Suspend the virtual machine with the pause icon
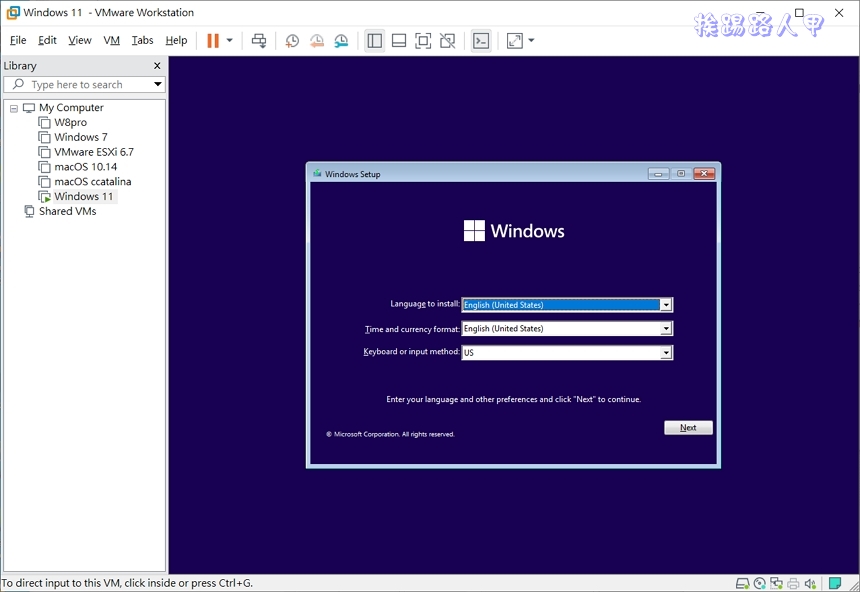 212,41
